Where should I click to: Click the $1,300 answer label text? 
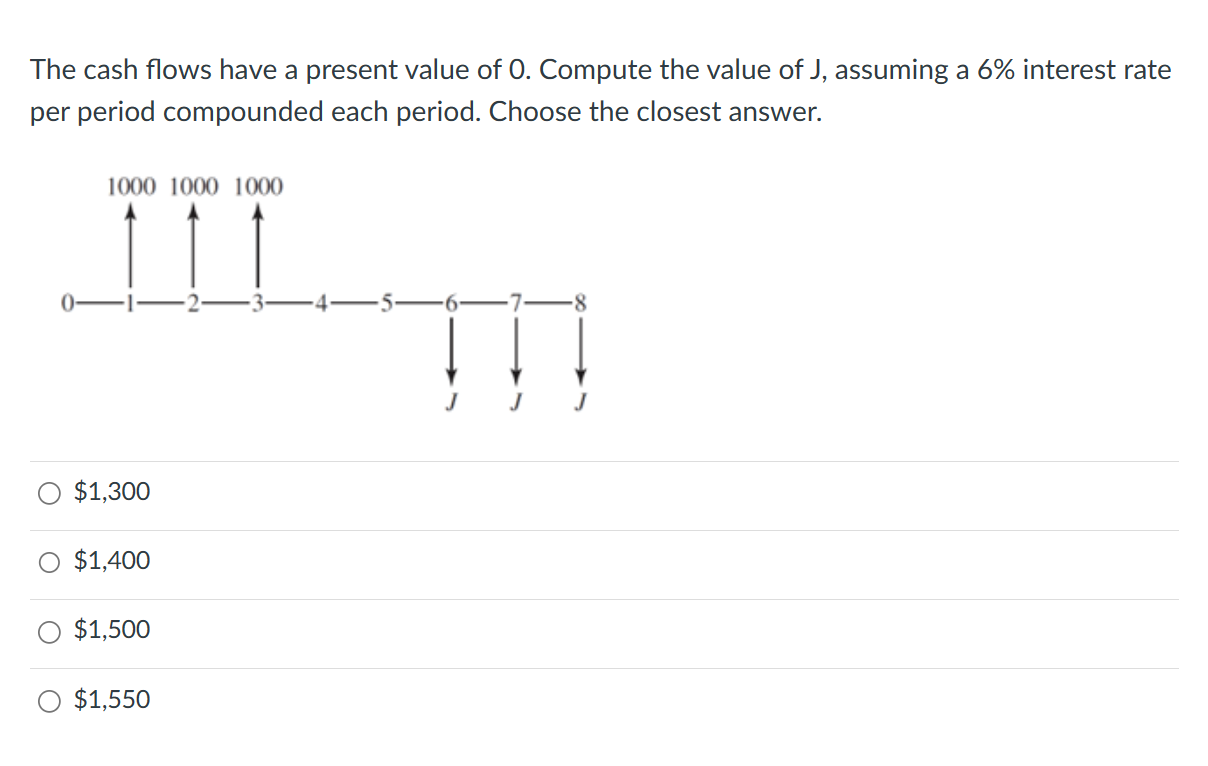pos(110,492)
